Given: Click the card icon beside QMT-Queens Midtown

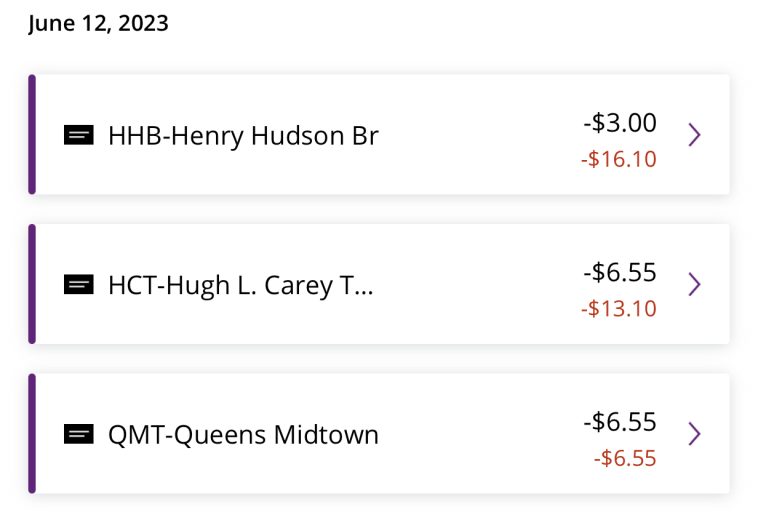Looking at the screenshot, I should pyautogui.click(x=79, y=434).
